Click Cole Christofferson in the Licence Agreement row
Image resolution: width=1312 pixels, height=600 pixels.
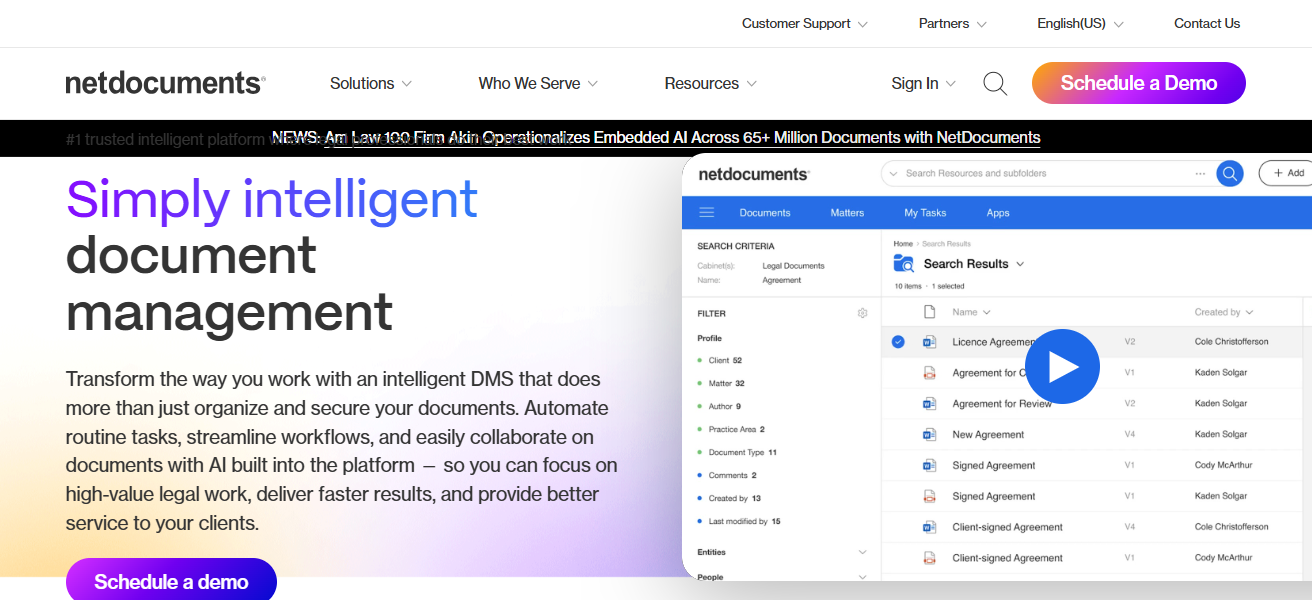[1231, 342]
